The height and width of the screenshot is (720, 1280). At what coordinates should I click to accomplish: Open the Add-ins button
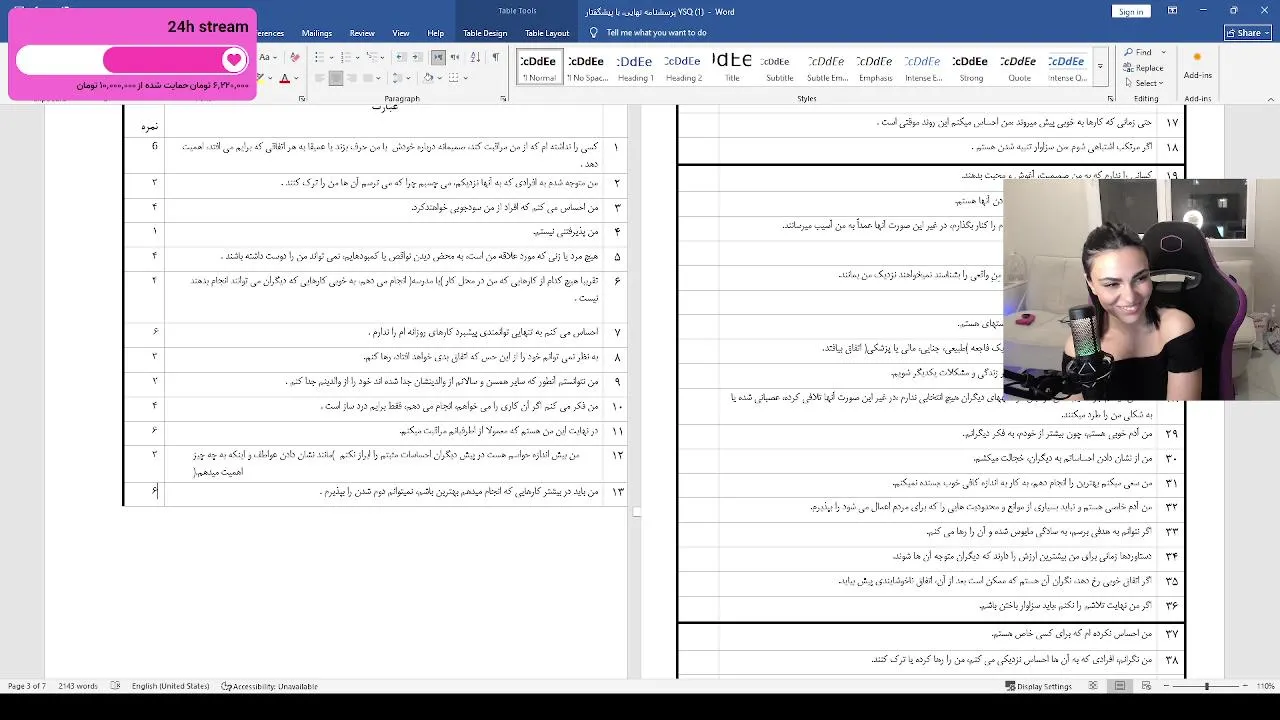1197,66
